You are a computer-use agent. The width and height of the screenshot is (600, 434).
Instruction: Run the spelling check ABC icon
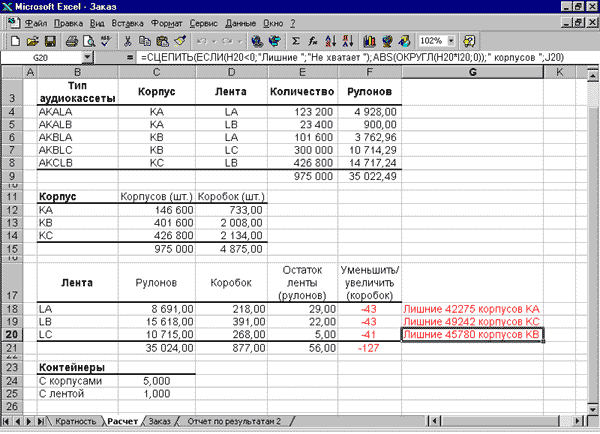click(106, 41)
